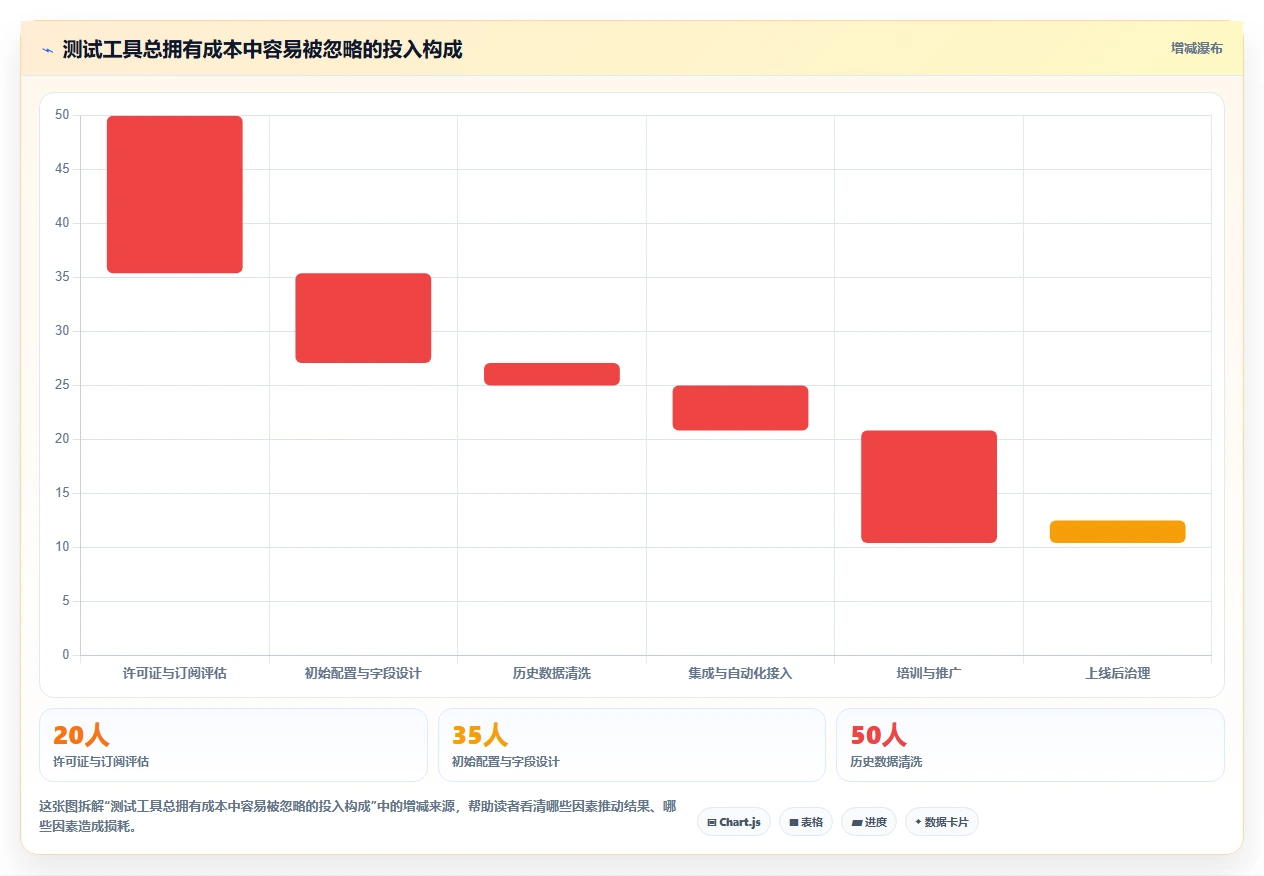Click the 数据卡片 tag chip
This screenshot has height=876, width=1264.
pos(942,822)
